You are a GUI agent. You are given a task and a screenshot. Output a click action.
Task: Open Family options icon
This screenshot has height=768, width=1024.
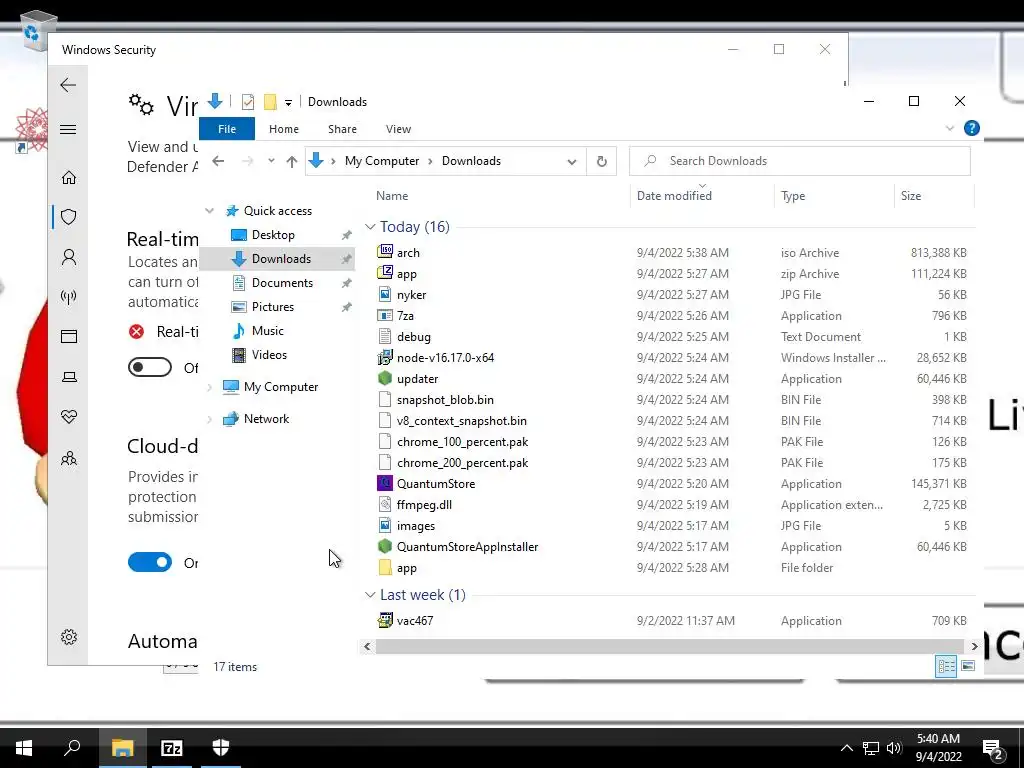[x=69, y=458]
